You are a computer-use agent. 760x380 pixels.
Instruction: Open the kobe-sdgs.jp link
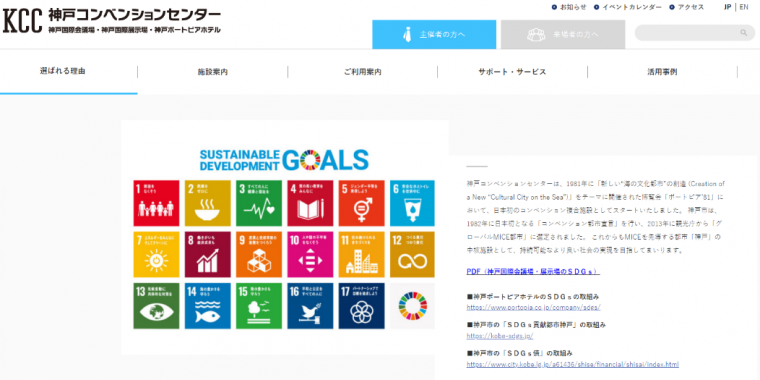(493, 335)
